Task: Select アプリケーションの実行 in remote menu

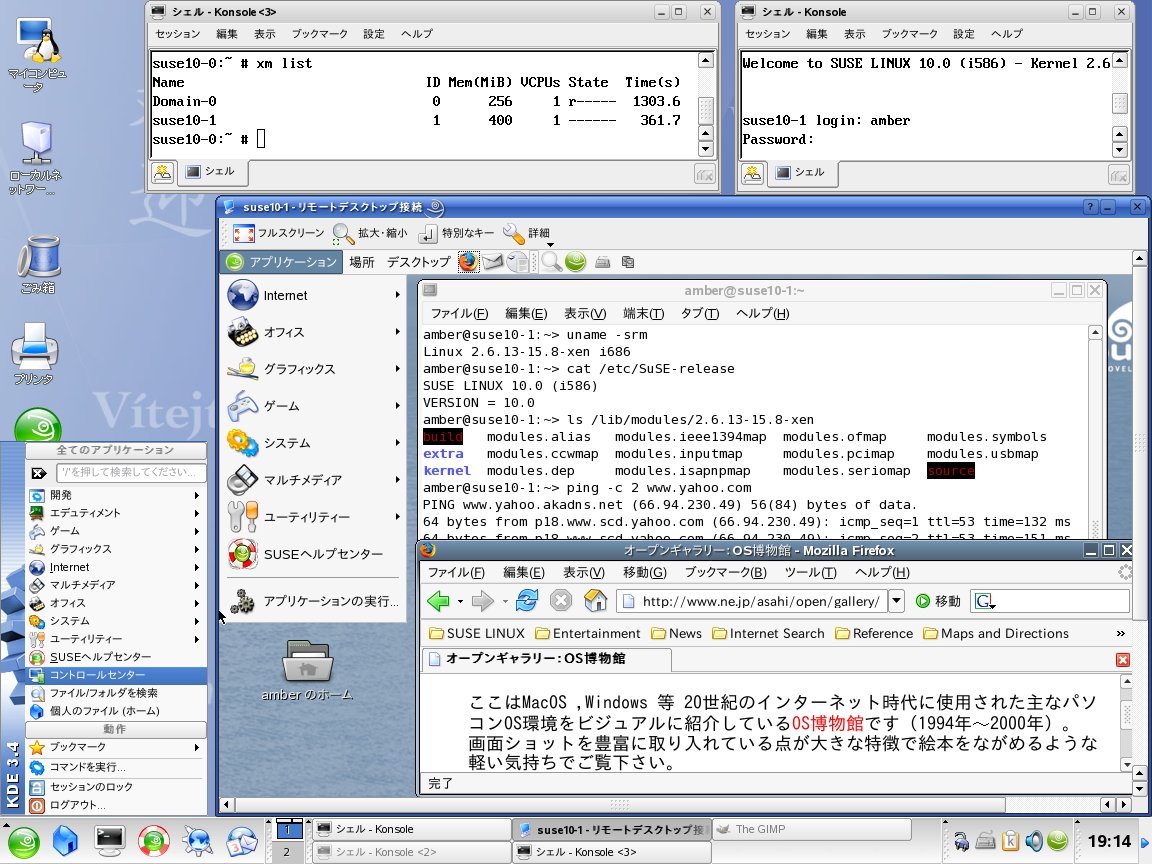Action: (314, 601)
